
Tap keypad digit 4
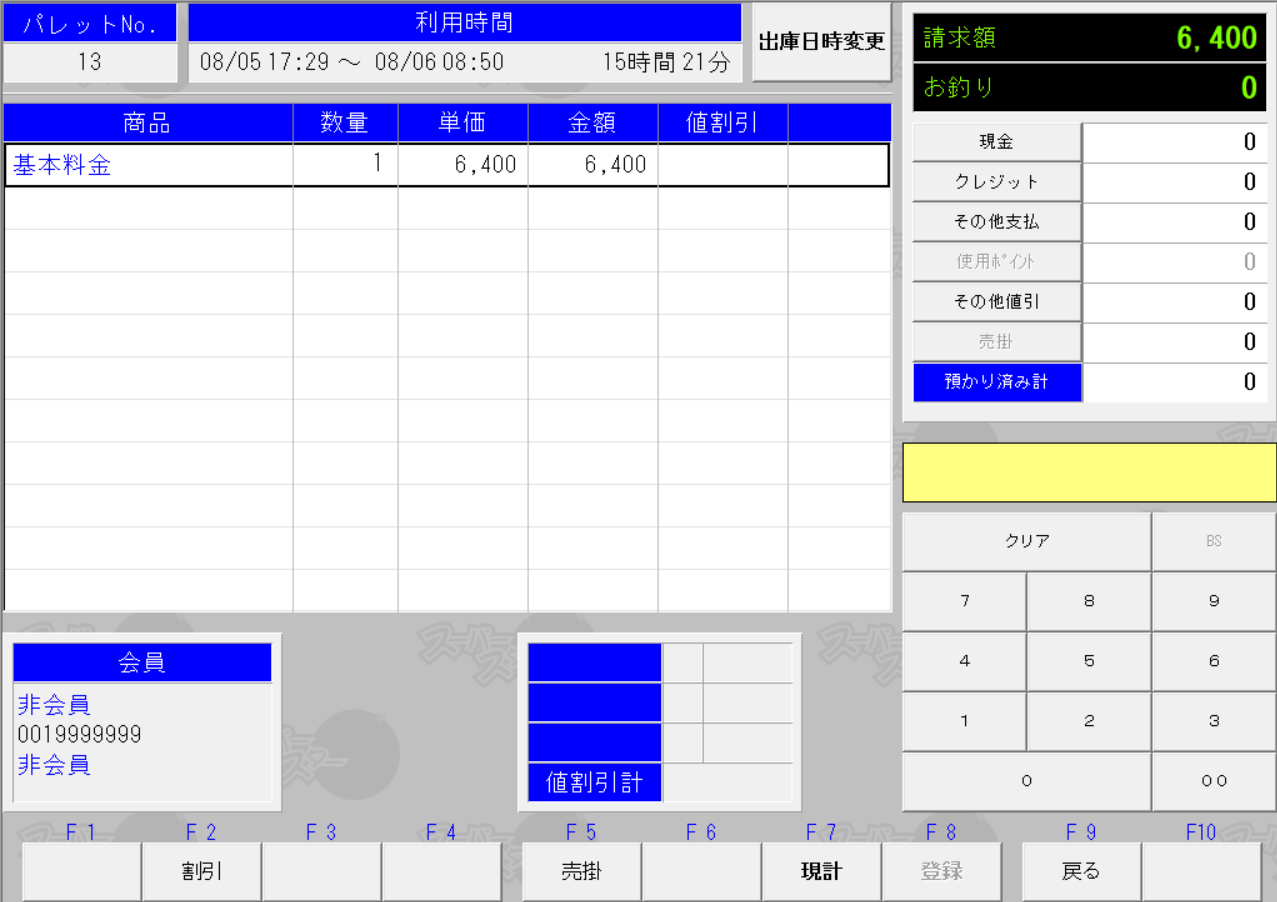click(965, 661)
